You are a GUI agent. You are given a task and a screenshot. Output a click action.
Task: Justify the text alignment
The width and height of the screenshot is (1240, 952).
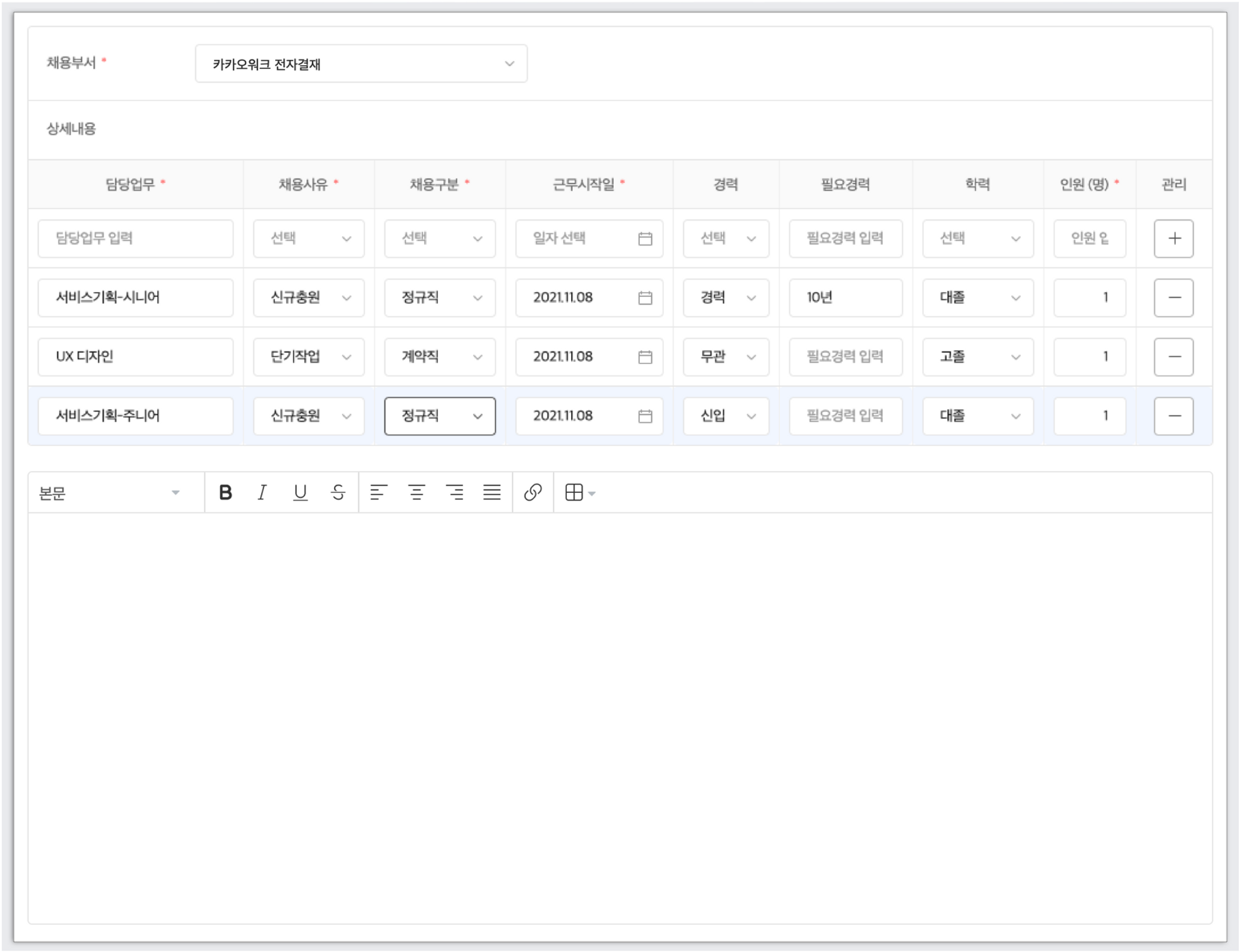tap(492, 493)
